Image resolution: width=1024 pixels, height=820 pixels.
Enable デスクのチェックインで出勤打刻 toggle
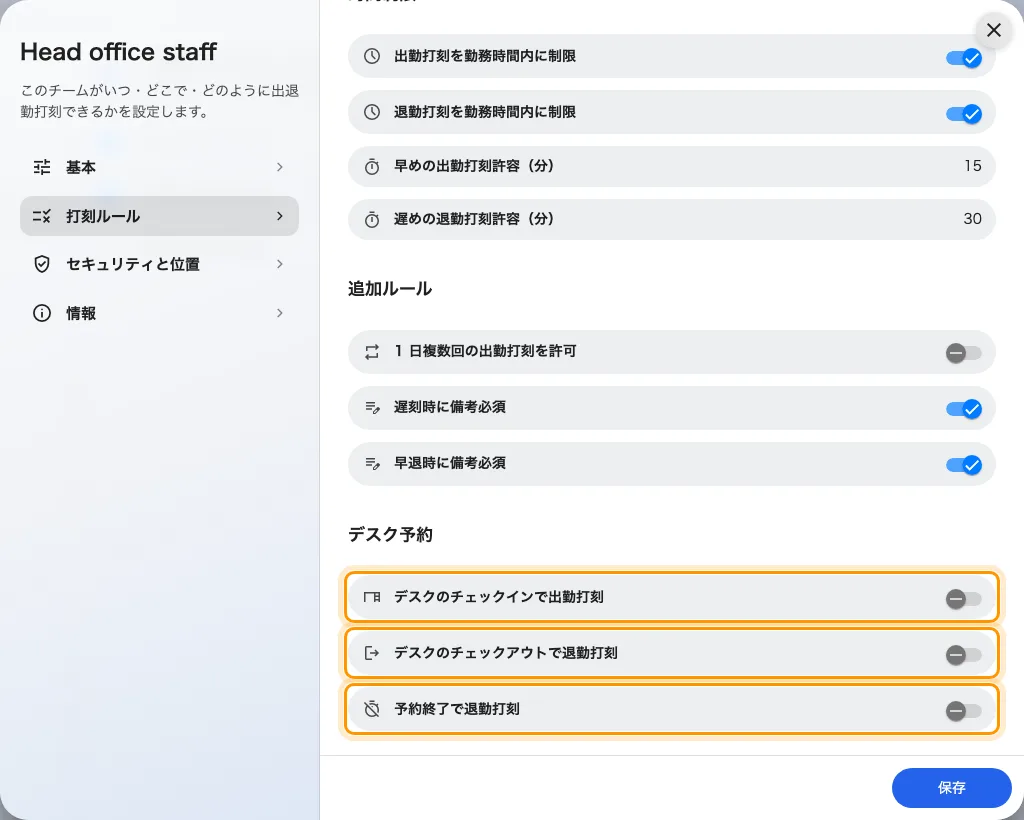click(963, 599)
